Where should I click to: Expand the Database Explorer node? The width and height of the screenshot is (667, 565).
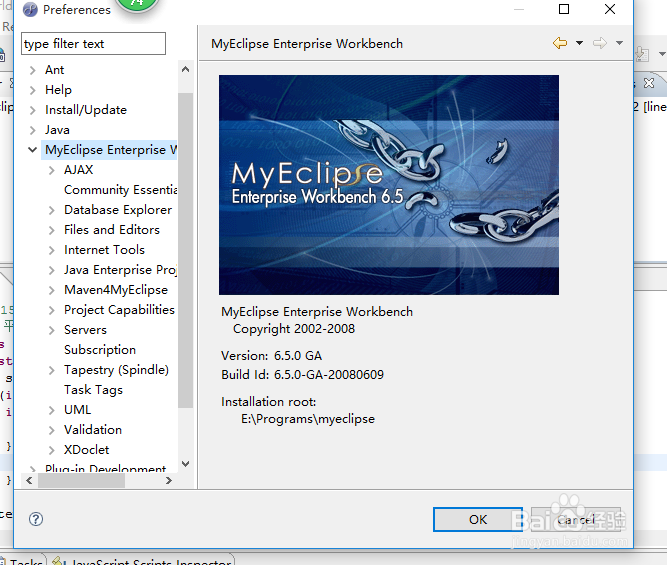tap(51, 210)
